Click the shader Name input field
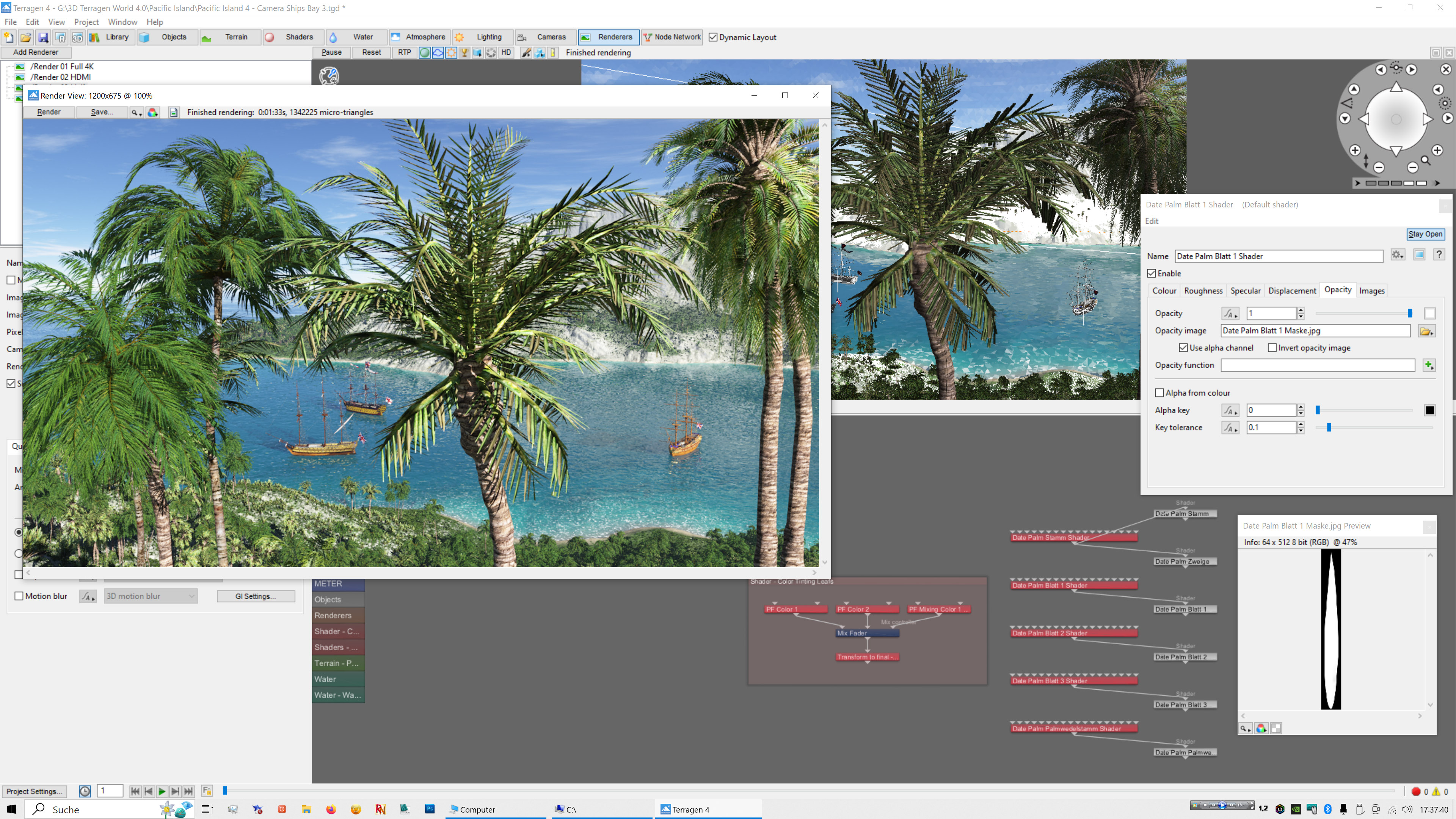 1279,256
